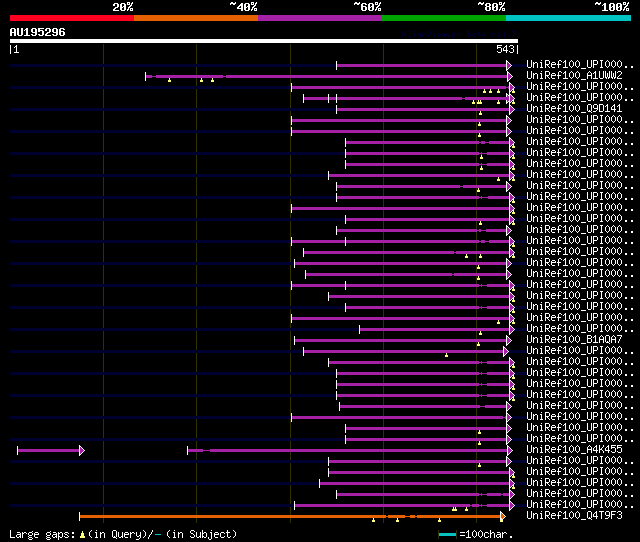
Task: Click the red 20% identity legend segment
Action: (72, 18)
